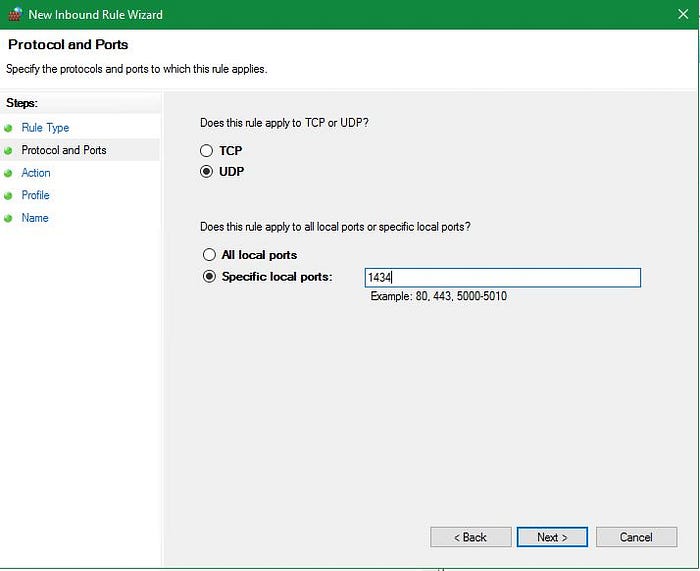Viewport: 700px width, 571px height.
Task: Click the 'Protocol and Ports' page heading
Action: pos(68,45)
